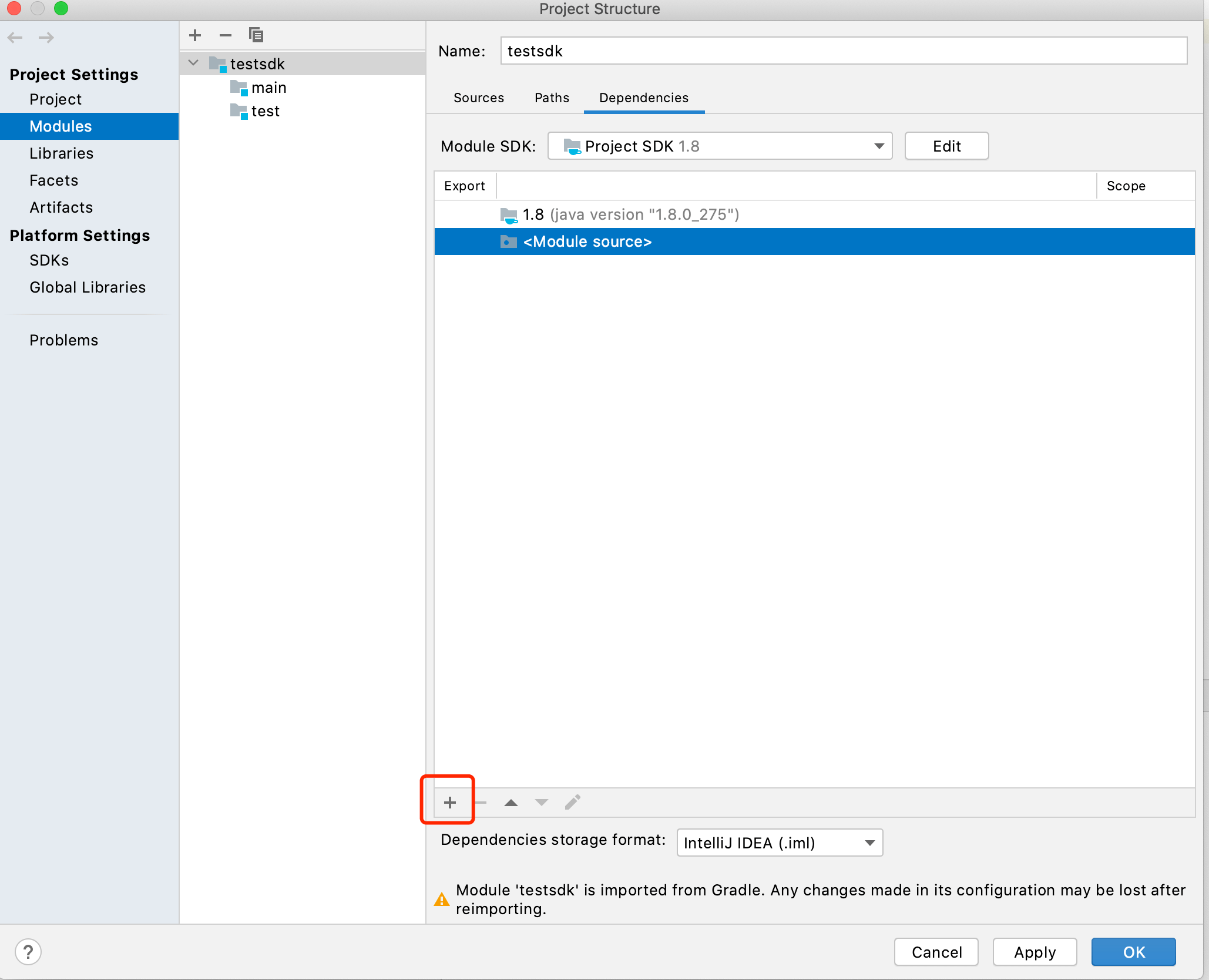Open dependencies storage format dropdown
The height and width of the screenshot is (980, 1209).
[x=779, y=843]
